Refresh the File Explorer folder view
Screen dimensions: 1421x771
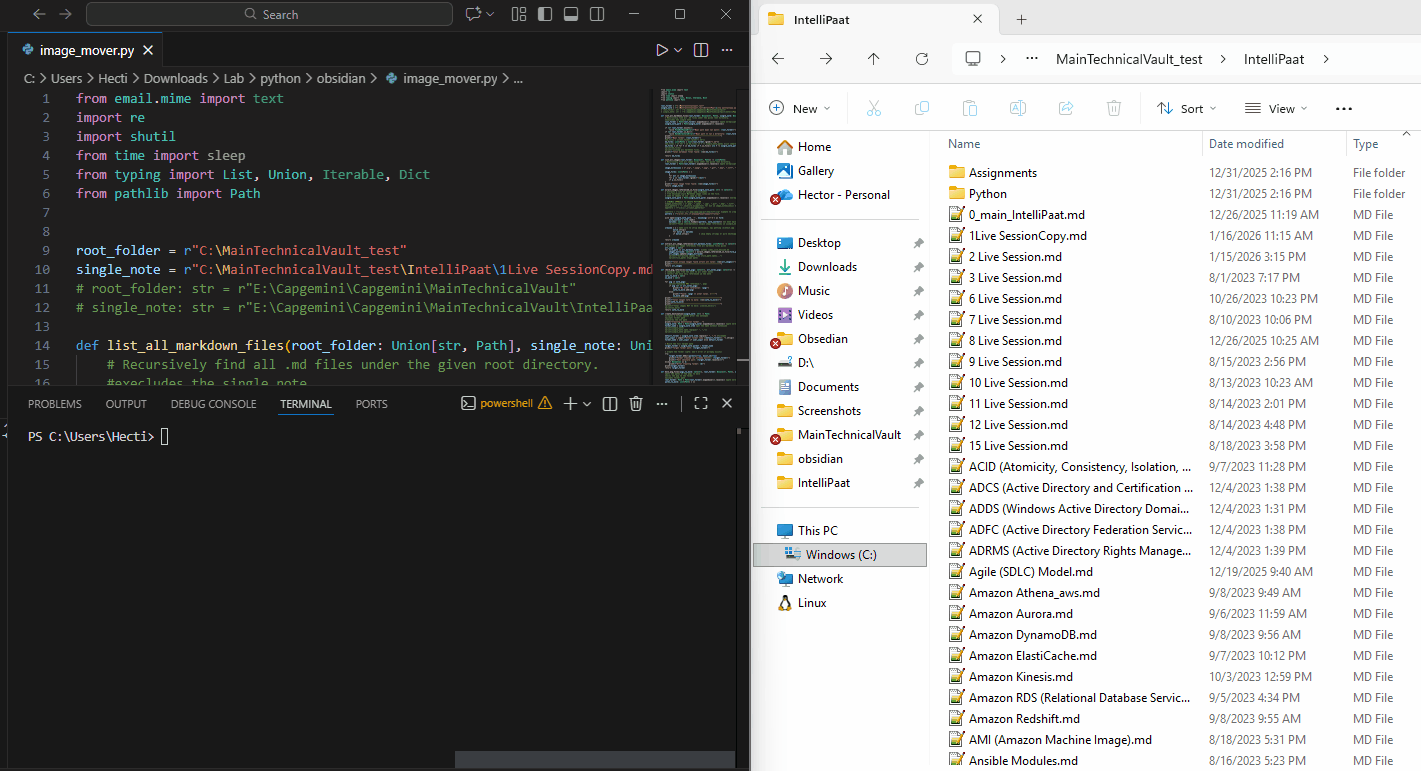[x=922, y=59]
